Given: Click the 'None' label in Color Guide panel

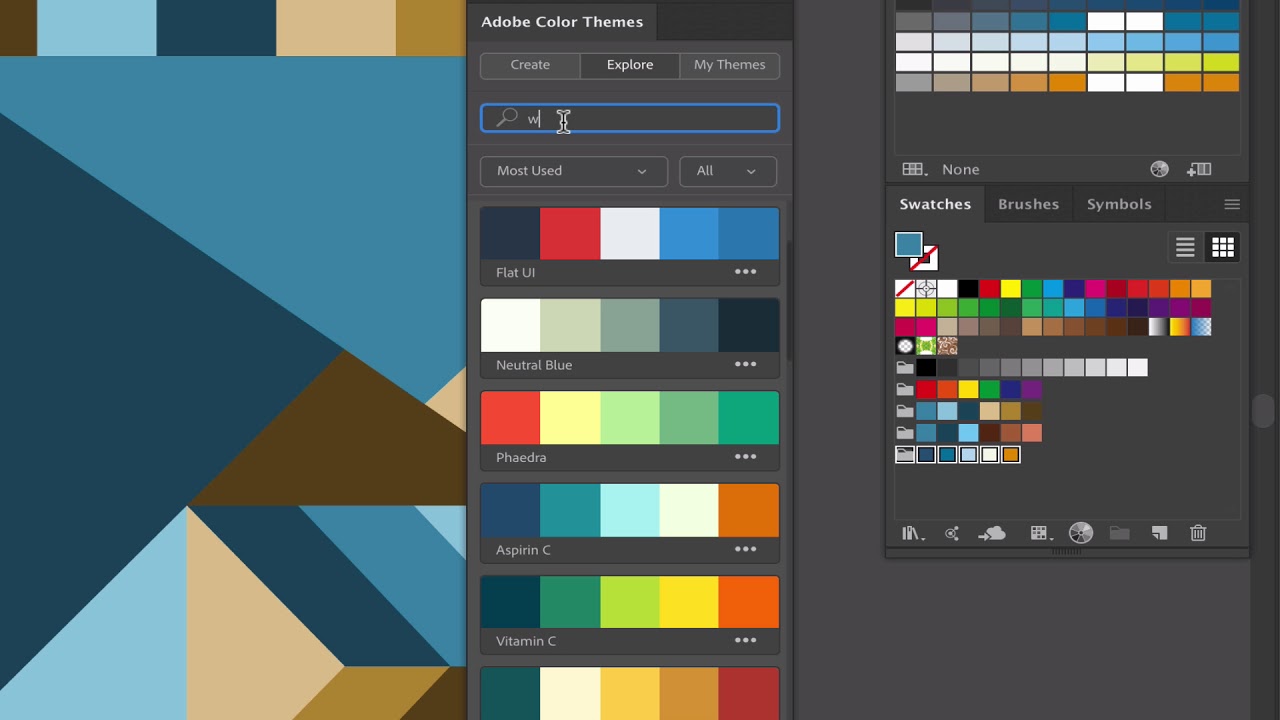Looking at the screenshot, I should (960, 170).
